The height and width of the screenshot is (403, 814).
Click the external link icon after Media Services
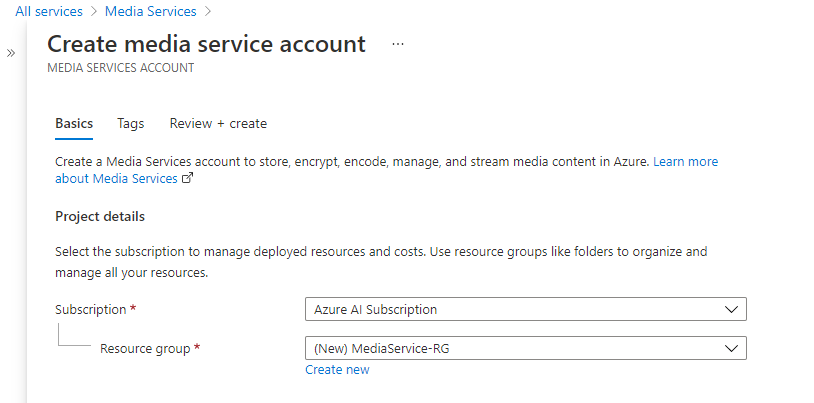pos(187,179)
